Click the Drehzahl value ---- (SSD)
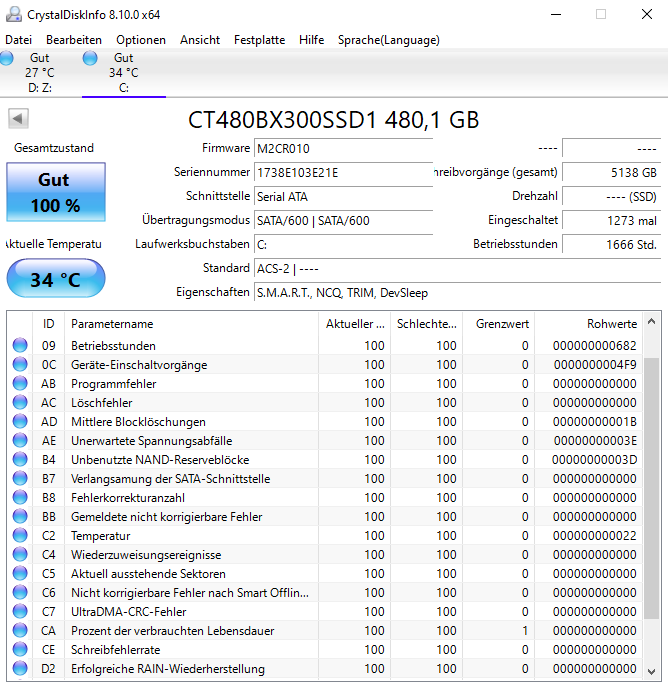The image size is (668, 688). [x=611, y=196]
